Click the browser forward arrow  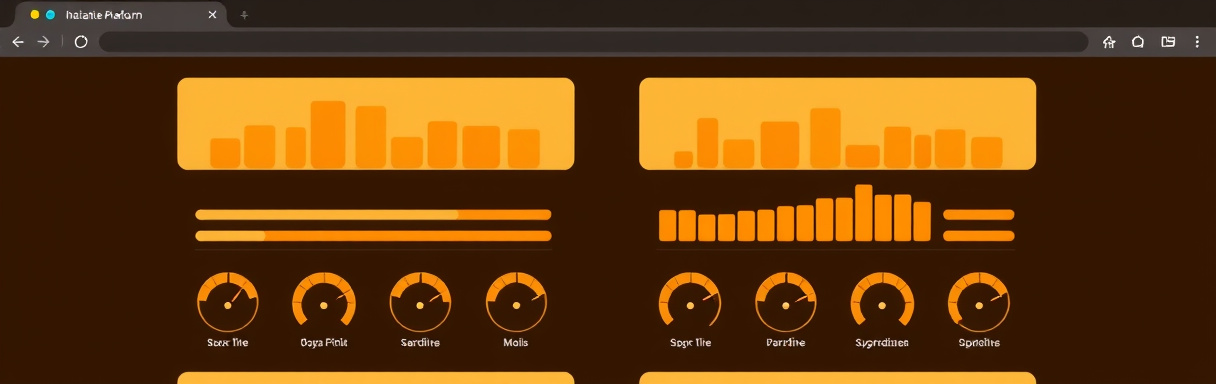coord(43,42)
